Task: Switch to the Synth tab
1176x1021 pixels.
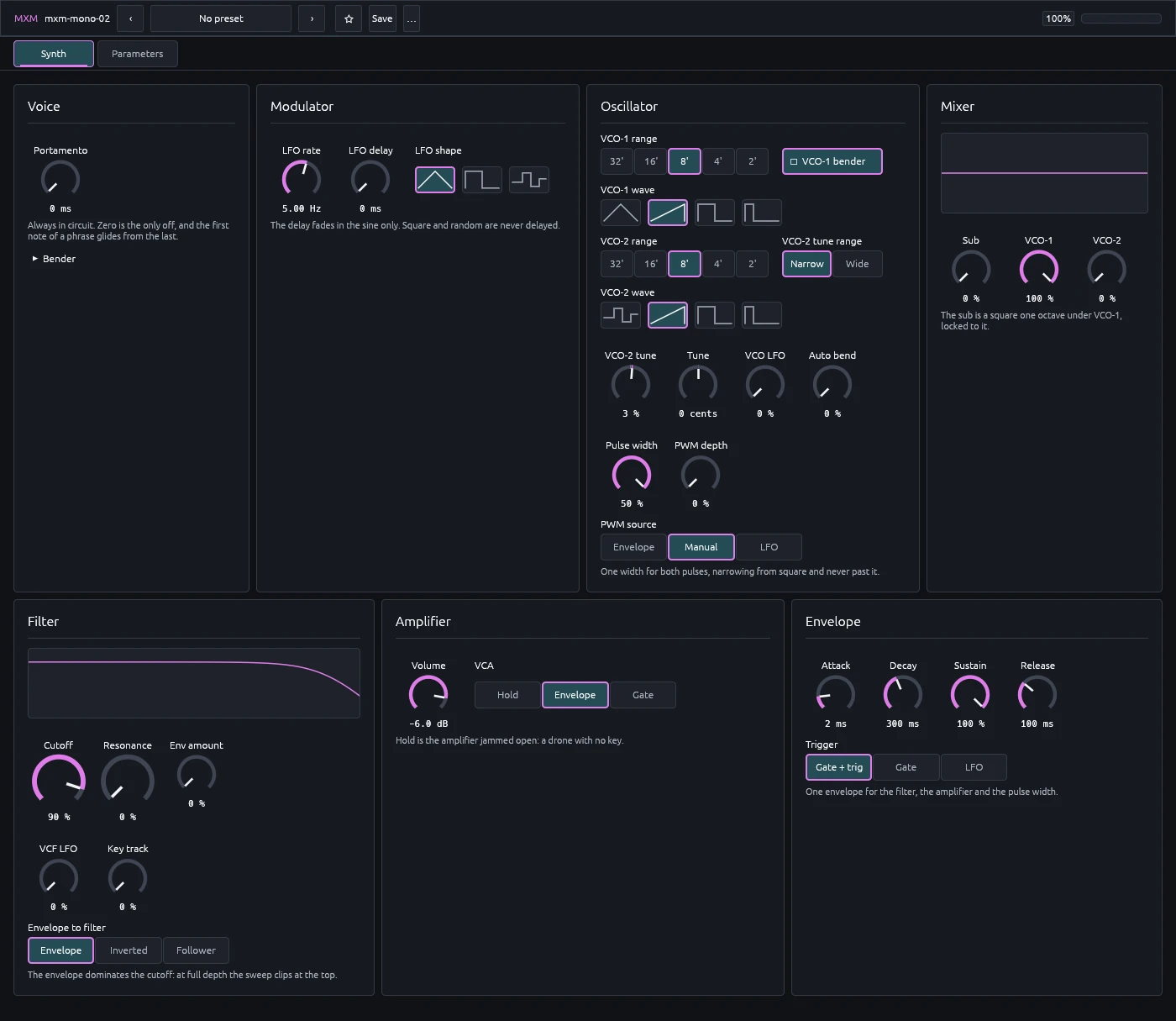Action: pos(54,54)
